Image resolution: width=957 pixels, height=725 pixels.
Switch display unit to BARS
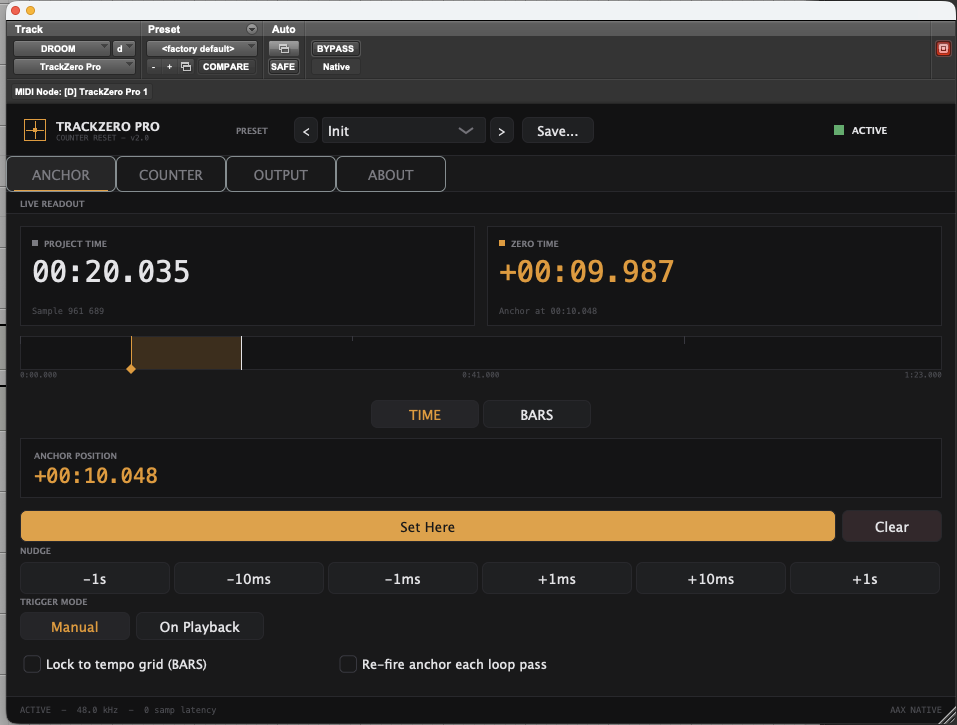coord(536,415)
